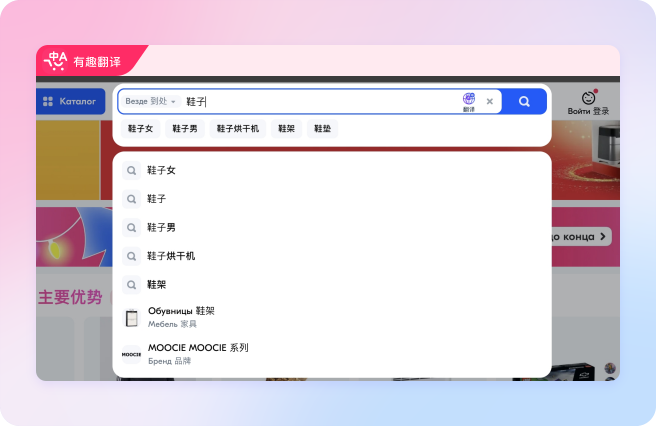Click the translate icon in search bar
Screen dimensions: 656x426
(x=469, y=101)
